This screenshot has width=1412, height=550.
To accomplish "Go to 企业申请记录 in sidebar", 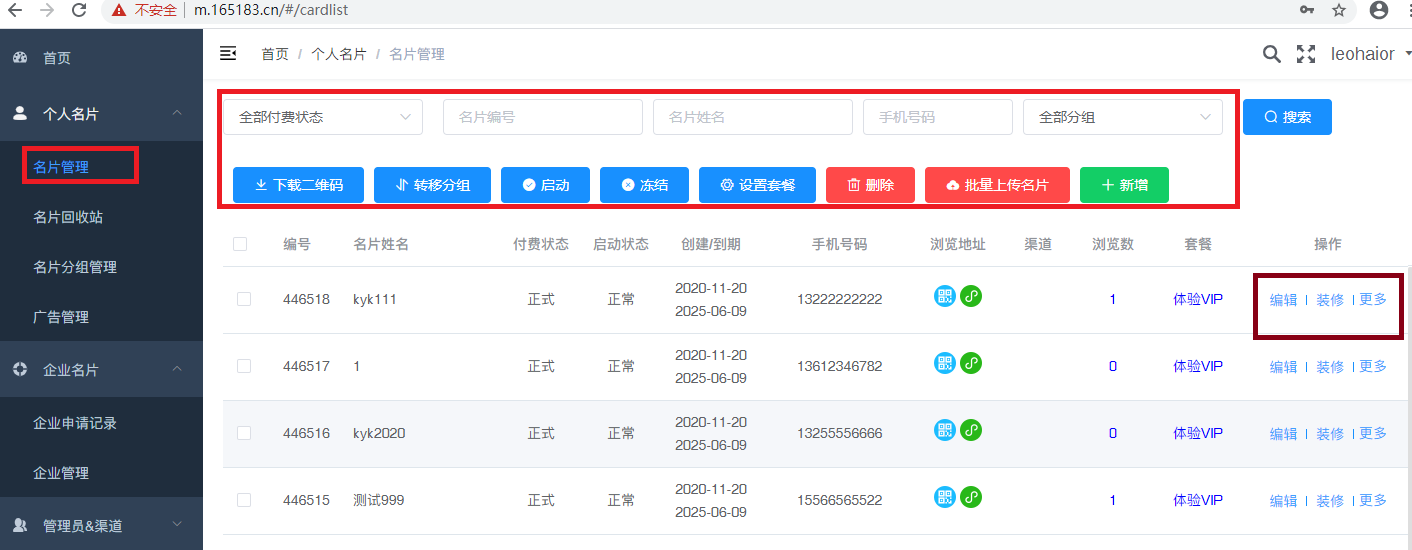I will point(75,423).
